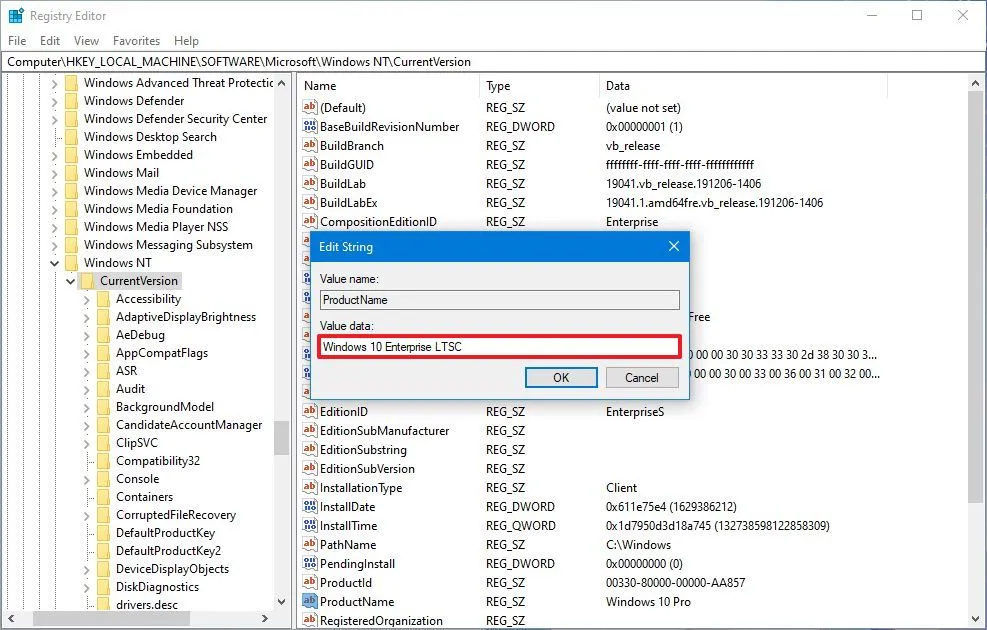987x630 pixels.
Task: Expand the AppCompatFlags subkey
Action: tap(86, 352)
